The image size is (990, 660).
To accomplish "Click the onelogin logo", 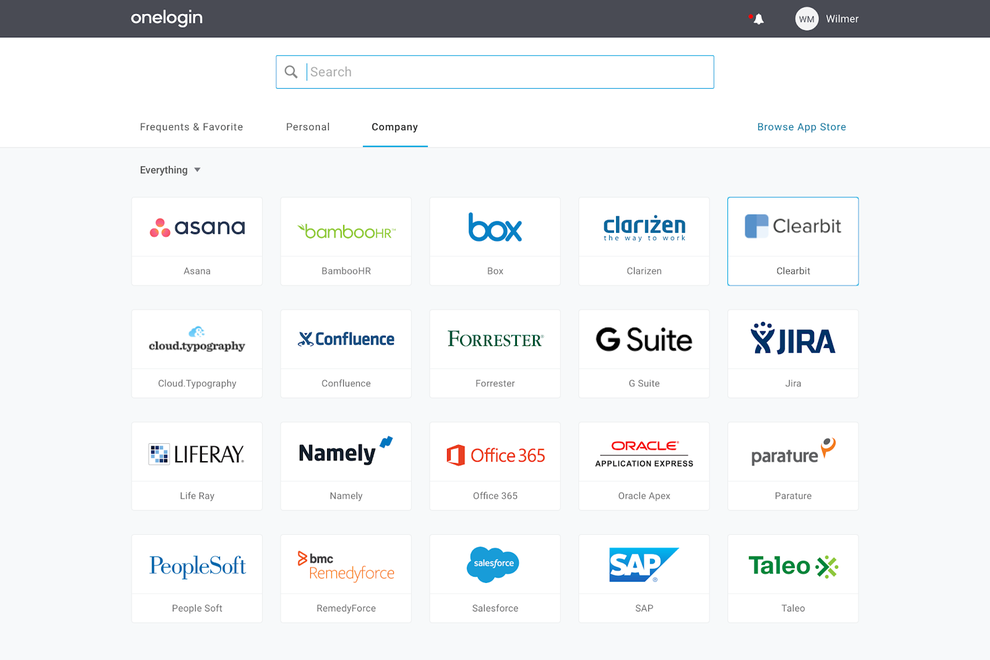I will (x=166, y=18).
